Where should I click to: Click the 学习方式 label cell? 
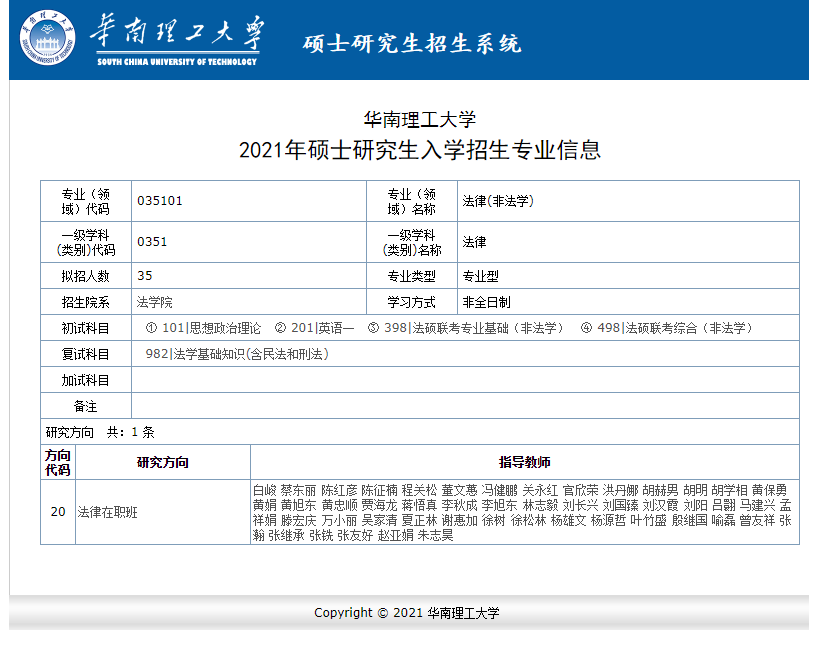[412, 302]
